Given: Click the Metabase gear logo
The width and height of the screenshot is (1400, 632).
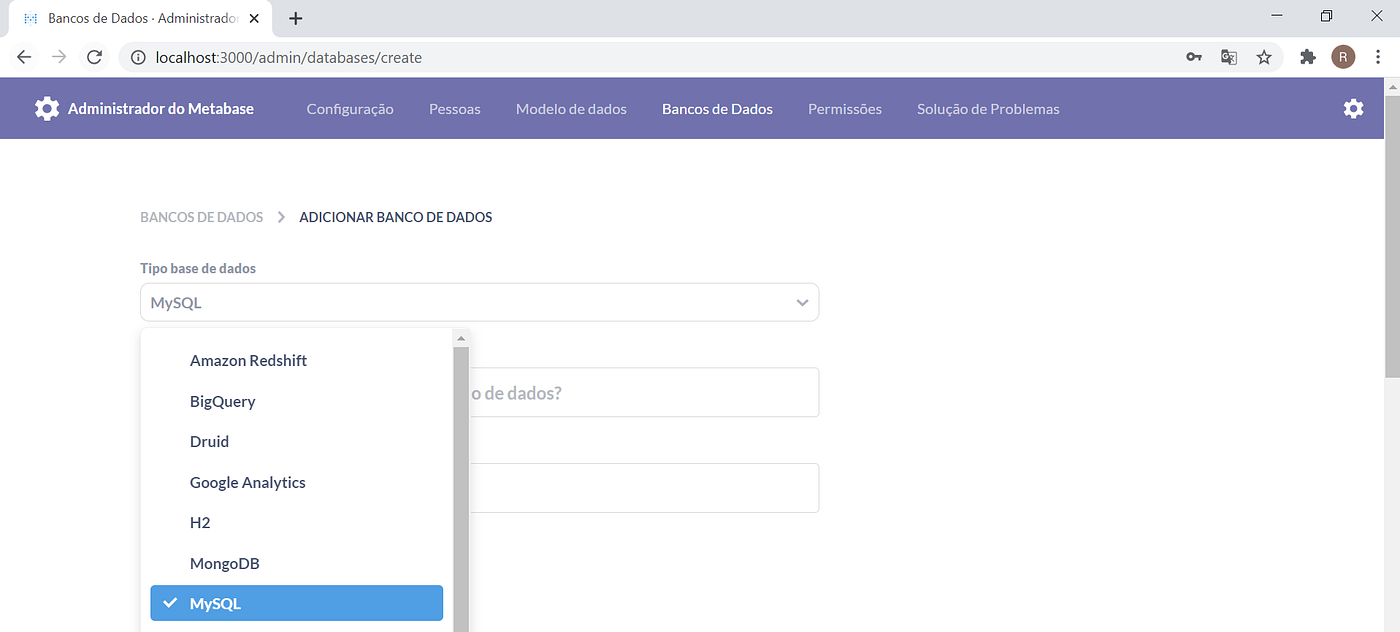Looking at the screenshot, I should 46,108.
